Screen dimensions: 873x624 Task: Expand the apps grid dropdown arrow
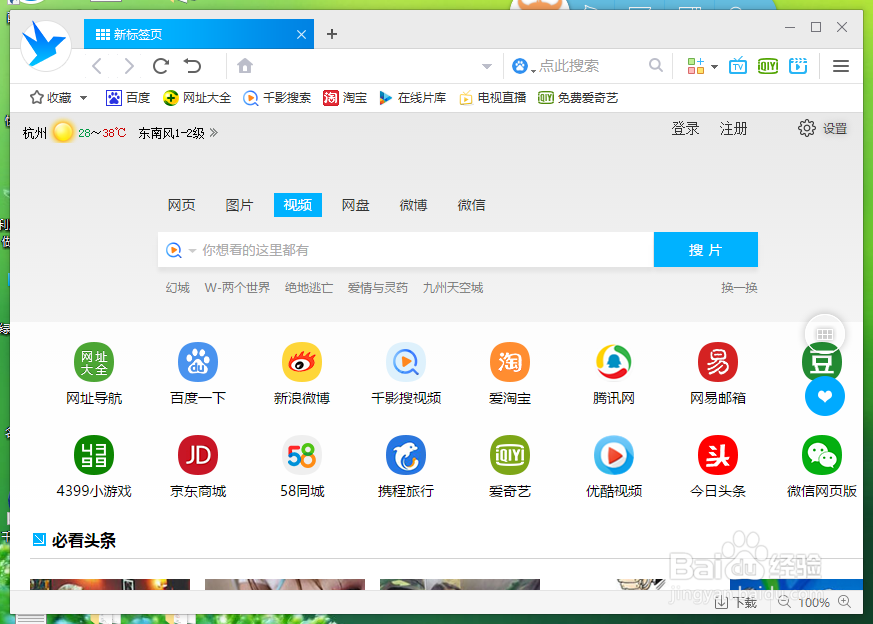click(714, 67)
